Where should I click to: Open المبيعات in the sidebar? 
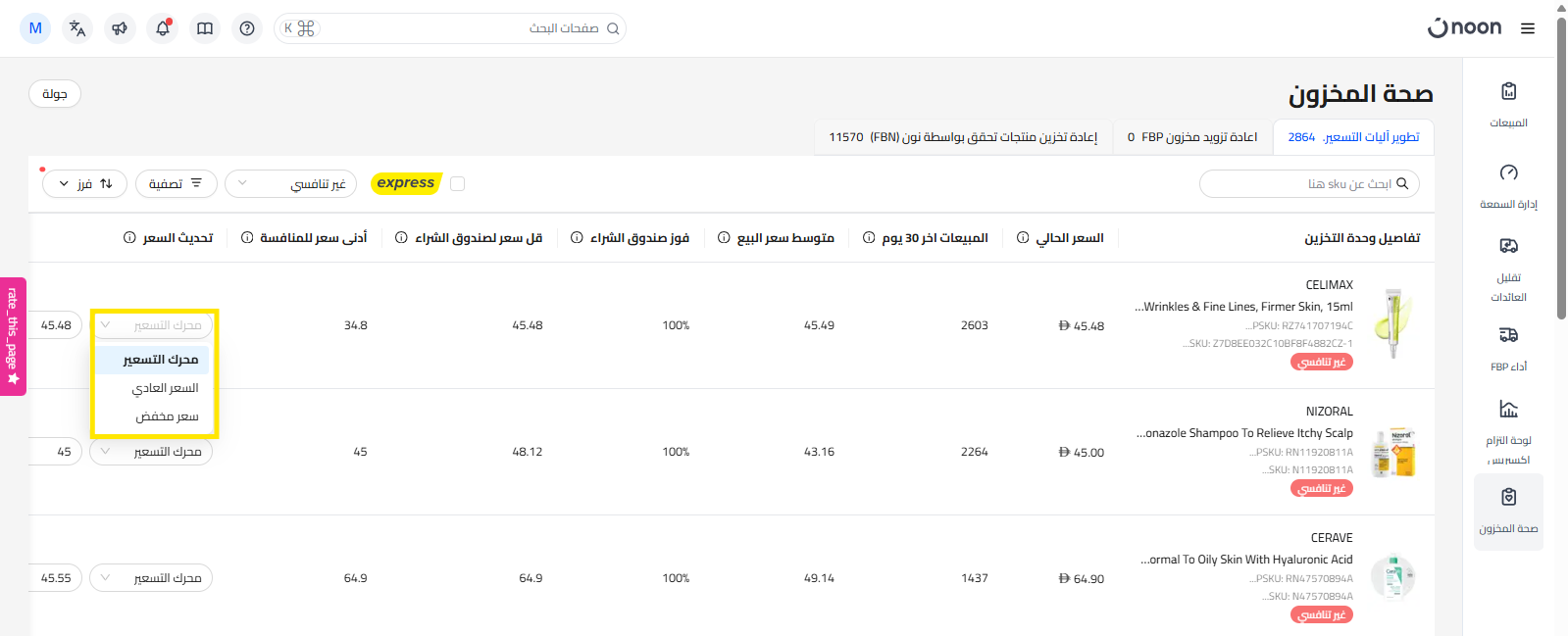(1508, 105)
